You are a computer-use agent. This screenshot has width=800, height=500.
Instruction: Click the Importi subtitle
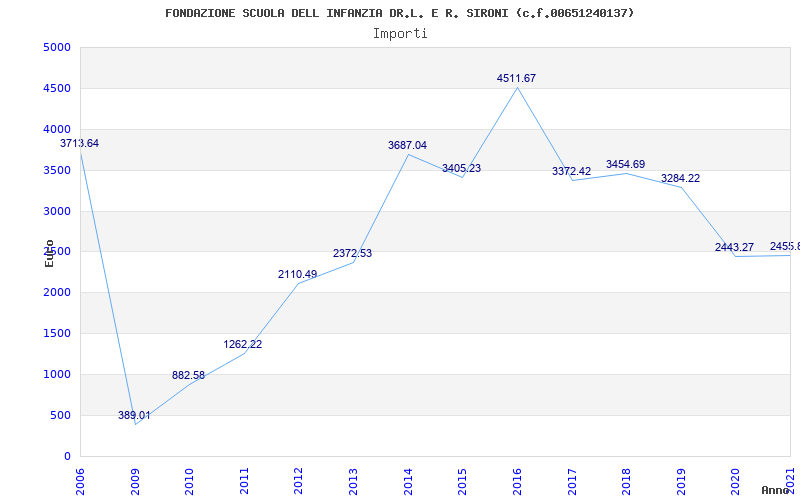click(400, 34)
